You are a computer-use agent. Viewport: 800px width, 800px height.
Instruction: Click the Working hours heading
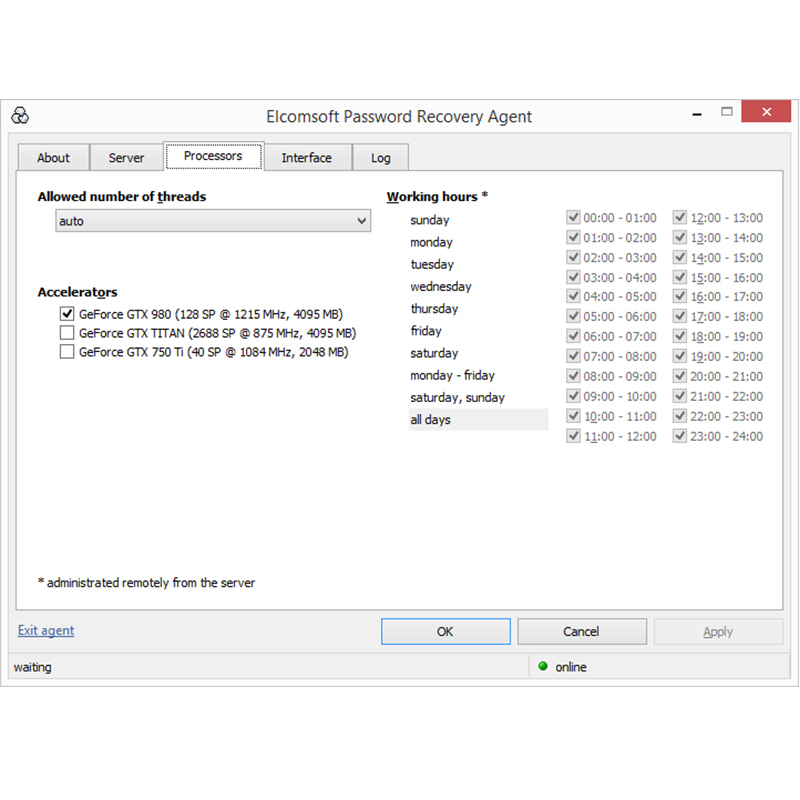point(437,196)
